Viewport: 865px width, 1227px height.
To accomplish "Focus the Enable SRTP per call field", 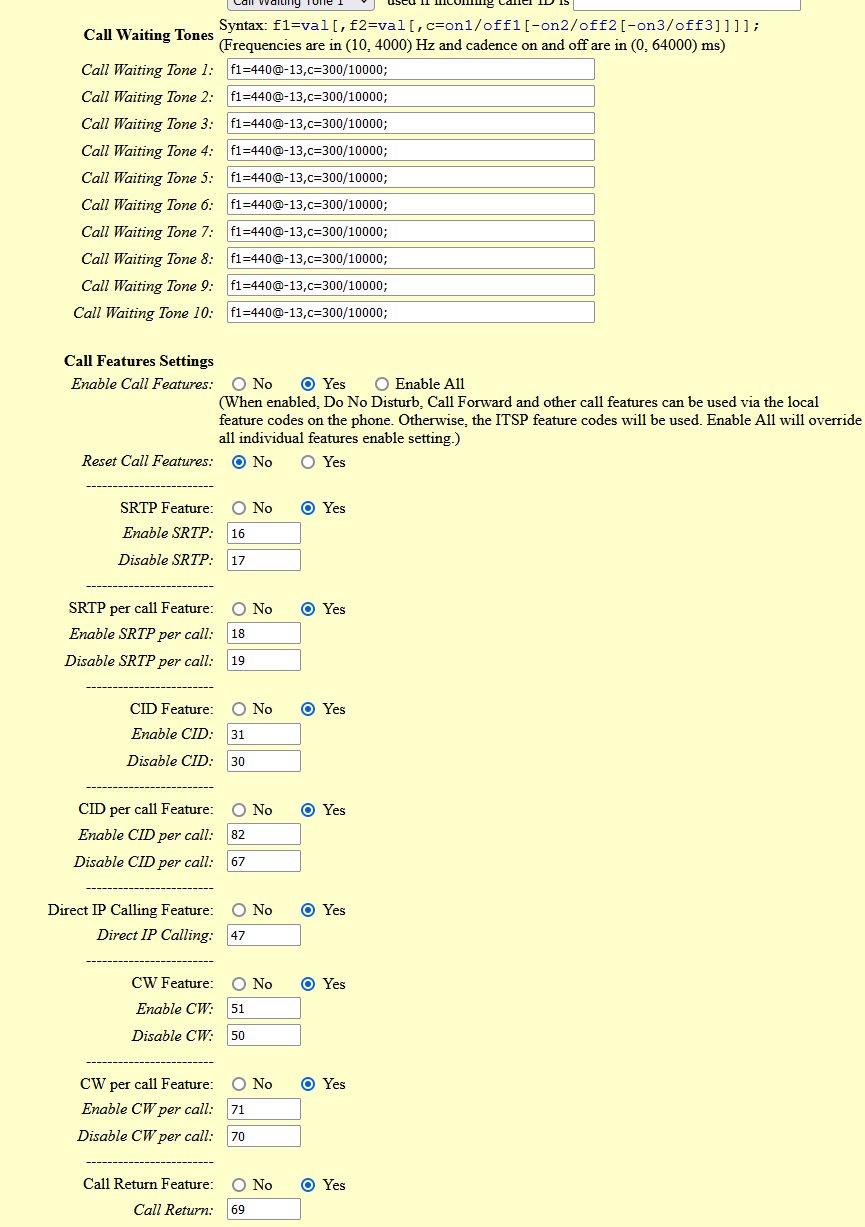I will (264, 634).
